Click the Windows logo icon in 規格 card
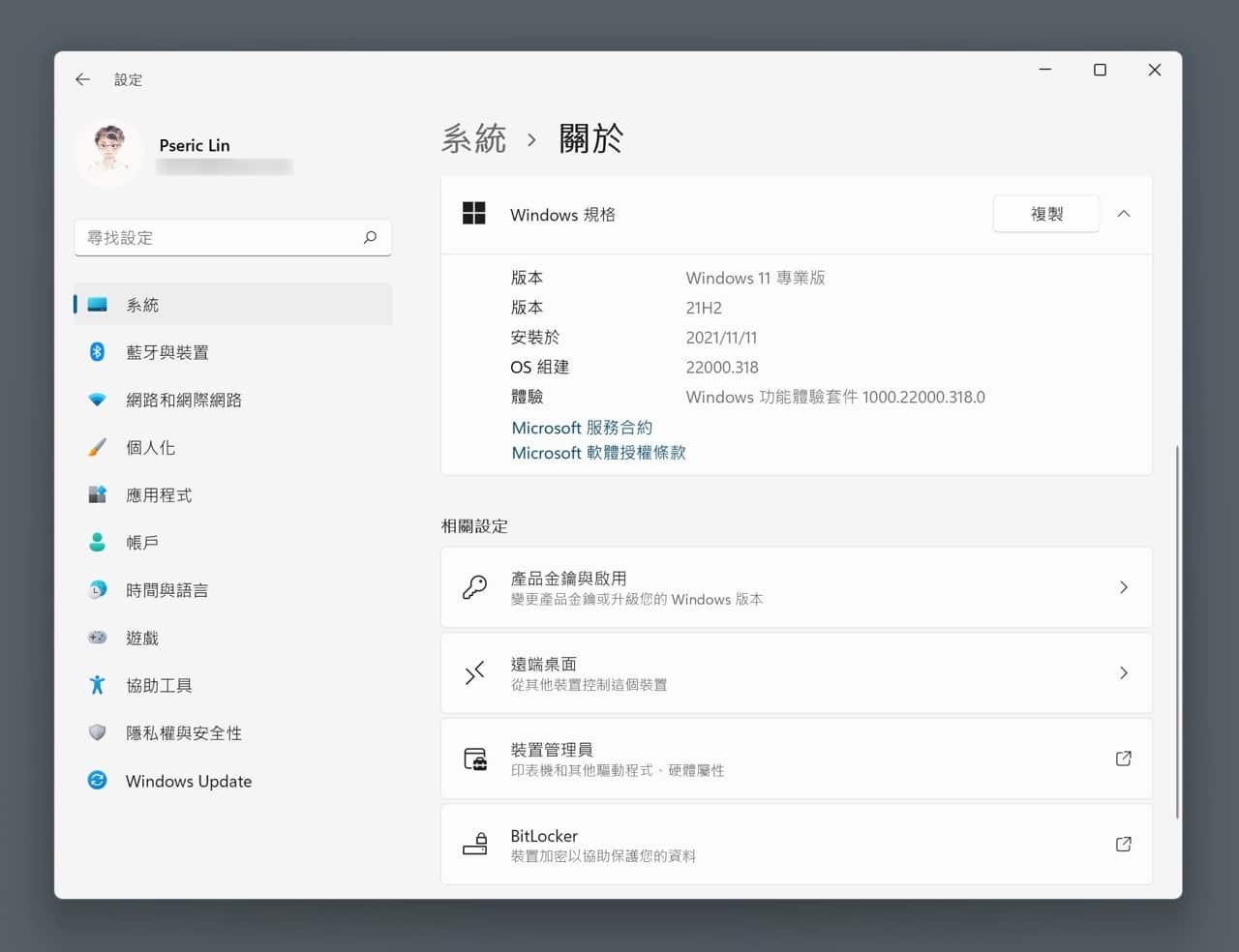The height and width of the screenshot is (952, 1239). coord(474,214)
